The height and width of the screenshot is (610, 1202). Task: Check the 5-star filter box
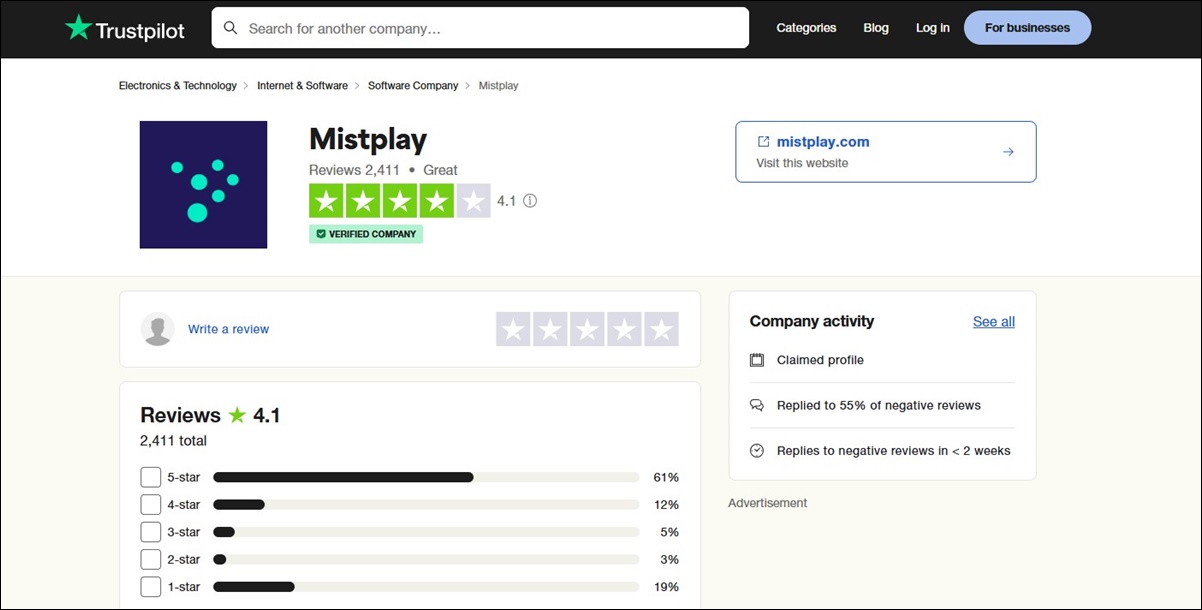click(151, 477)
